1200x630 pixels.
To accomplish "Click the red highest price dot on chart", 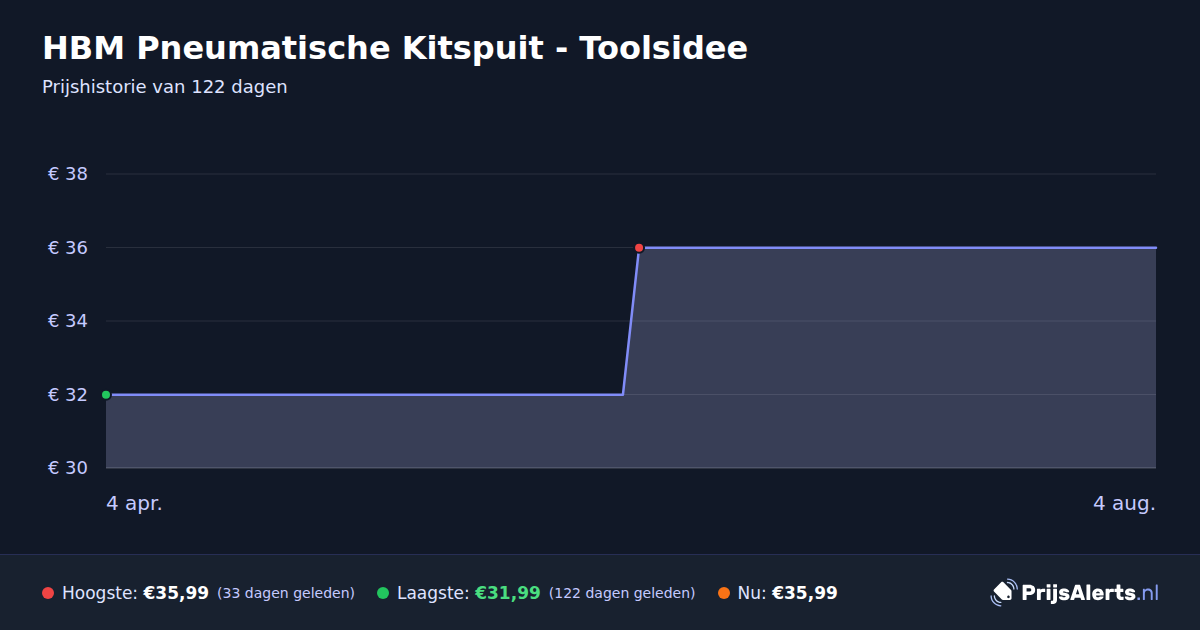I will (639, 247).
